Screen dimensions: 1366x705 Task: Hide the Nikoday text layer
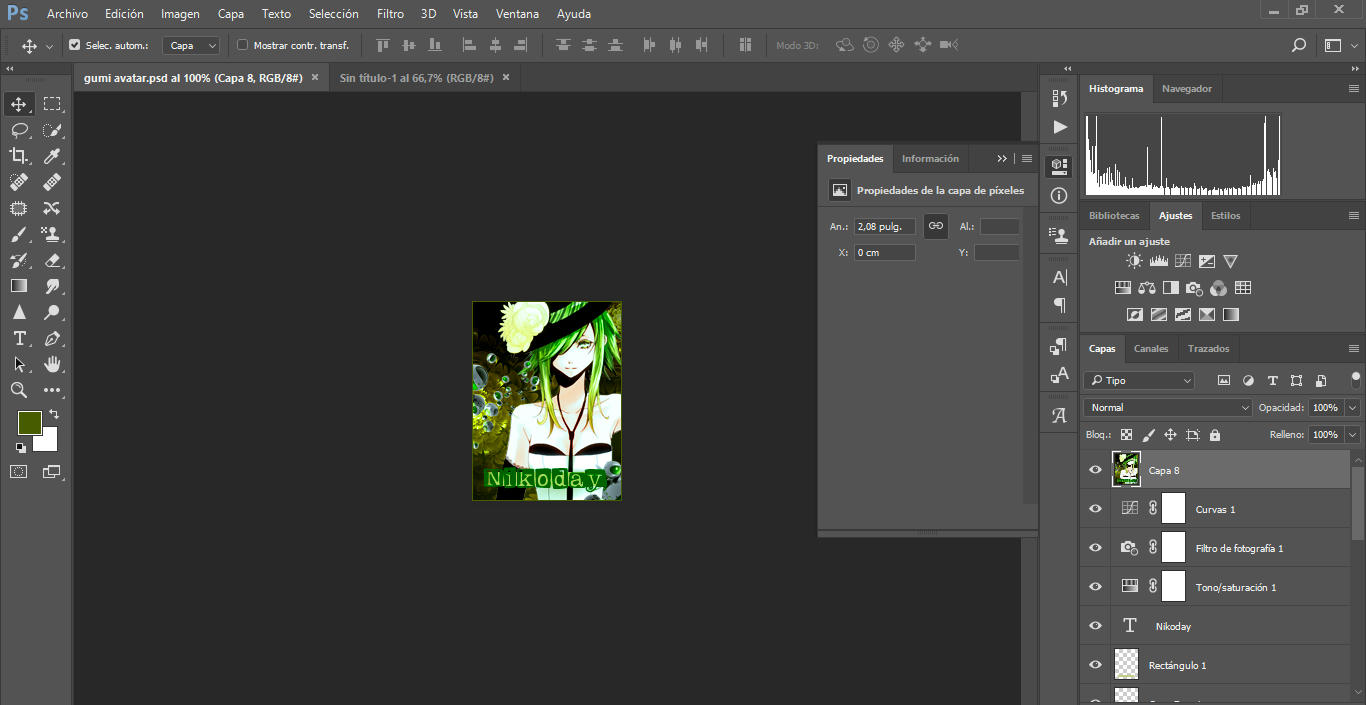(1095, 626)
